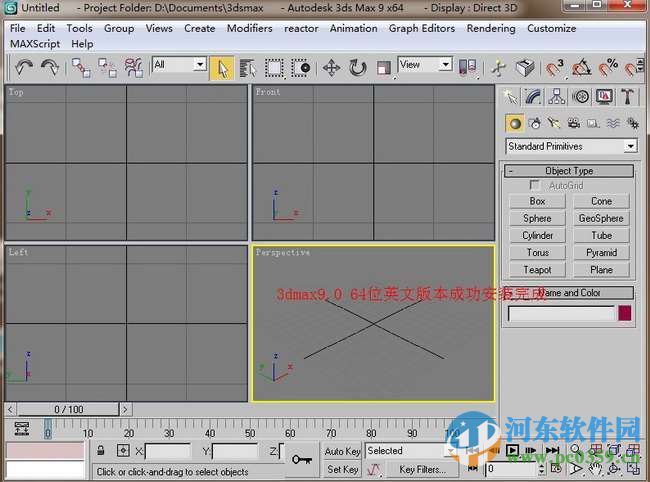Select the Lights category icon

pos(554,124)
